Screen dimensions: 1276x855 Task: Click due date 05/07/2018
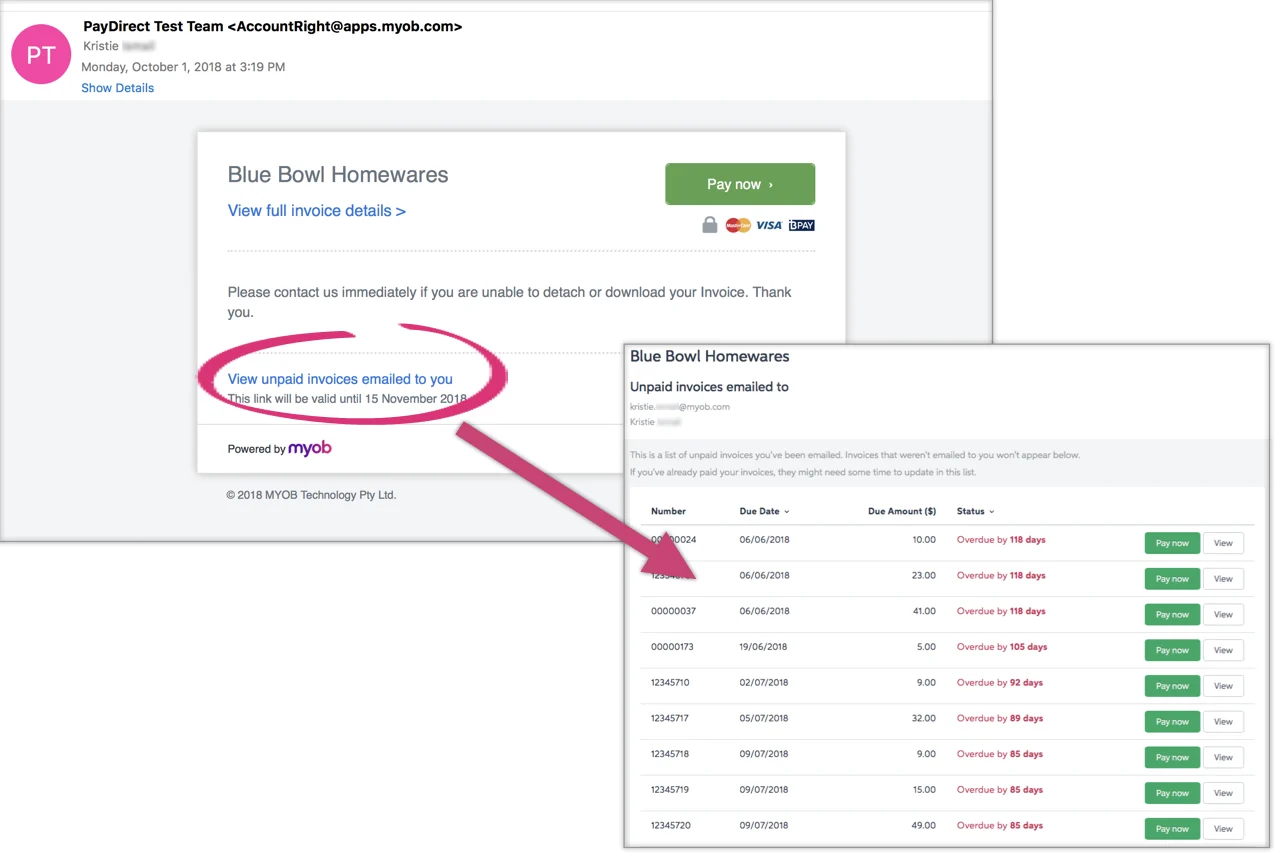pyautogui.click(x=764, y=718)
